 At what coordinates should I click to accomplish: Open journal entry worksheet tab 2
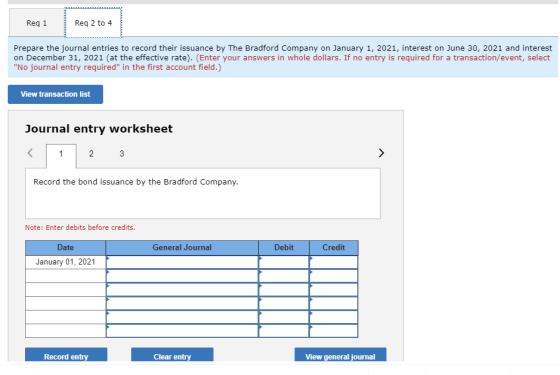click(91, 154)
